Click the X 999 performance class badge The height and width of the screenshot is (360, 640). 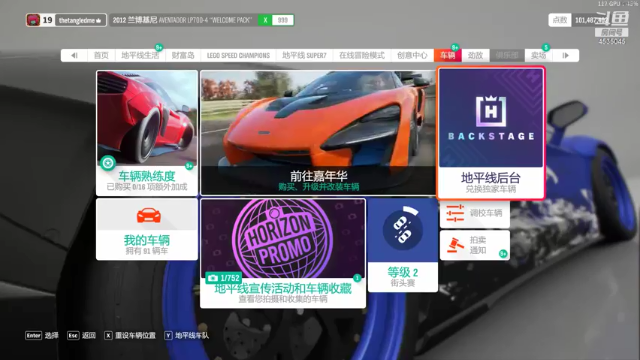(276, 20)
